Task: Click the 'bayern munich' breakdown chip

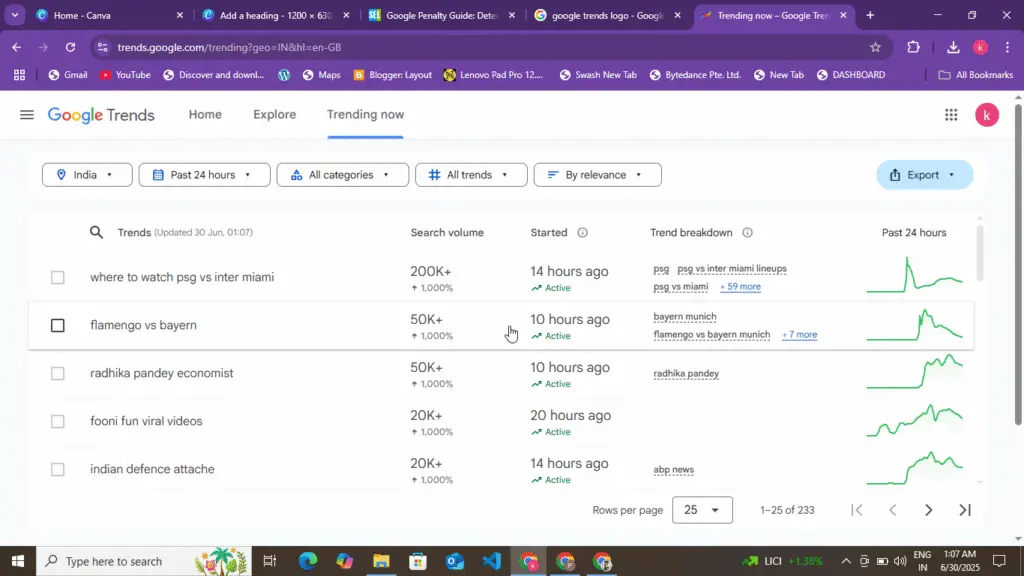Action: click(684, 317)
